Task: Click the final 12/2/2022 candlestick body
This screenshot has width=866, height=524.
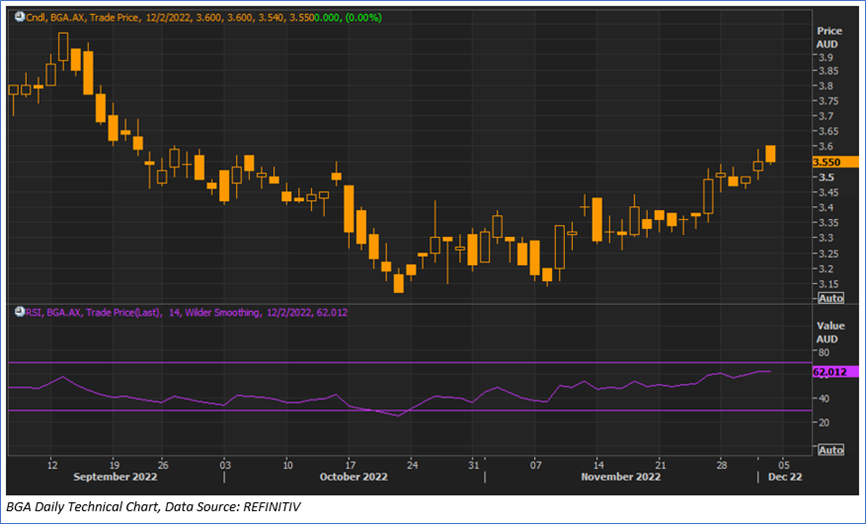Action: pyautogui.click(x=770, y=154)
